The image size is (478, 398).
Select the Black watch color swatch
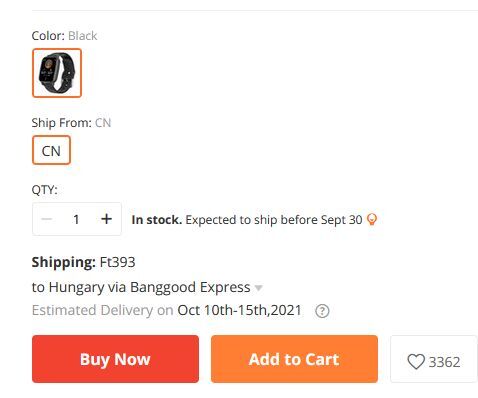point(57,73)
